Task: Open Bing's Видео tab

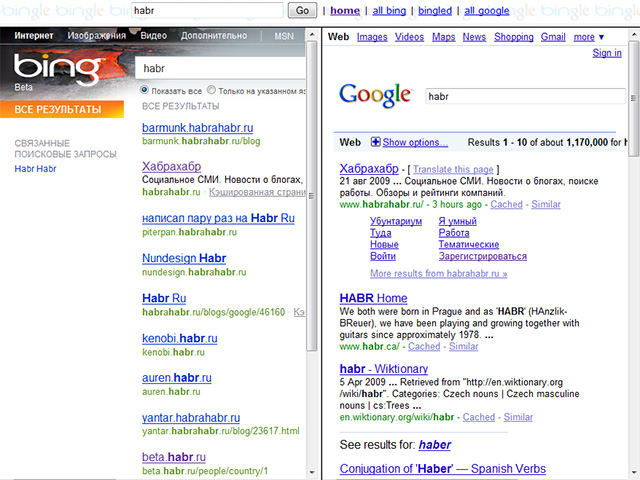Action: (x=153, y=36)
